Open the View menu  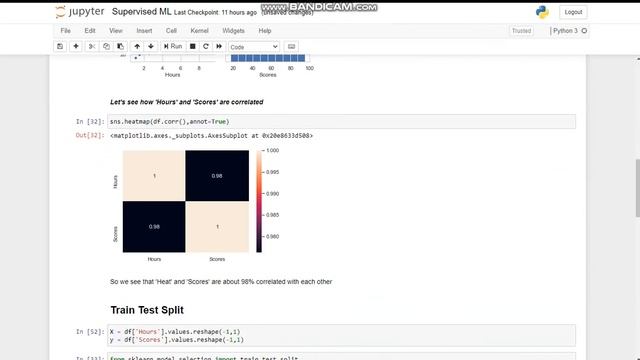click(116, 31)
